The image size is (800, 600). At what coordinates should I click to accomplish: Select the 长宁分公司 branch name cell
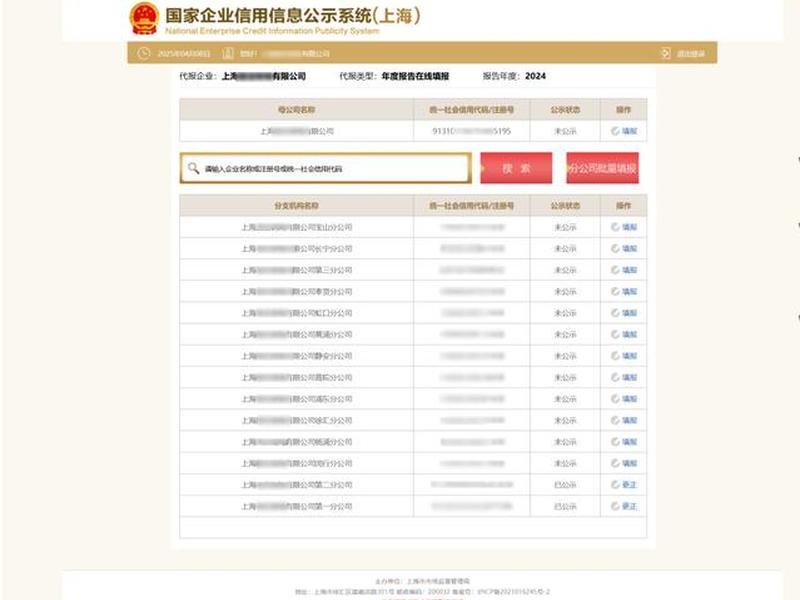296,248
